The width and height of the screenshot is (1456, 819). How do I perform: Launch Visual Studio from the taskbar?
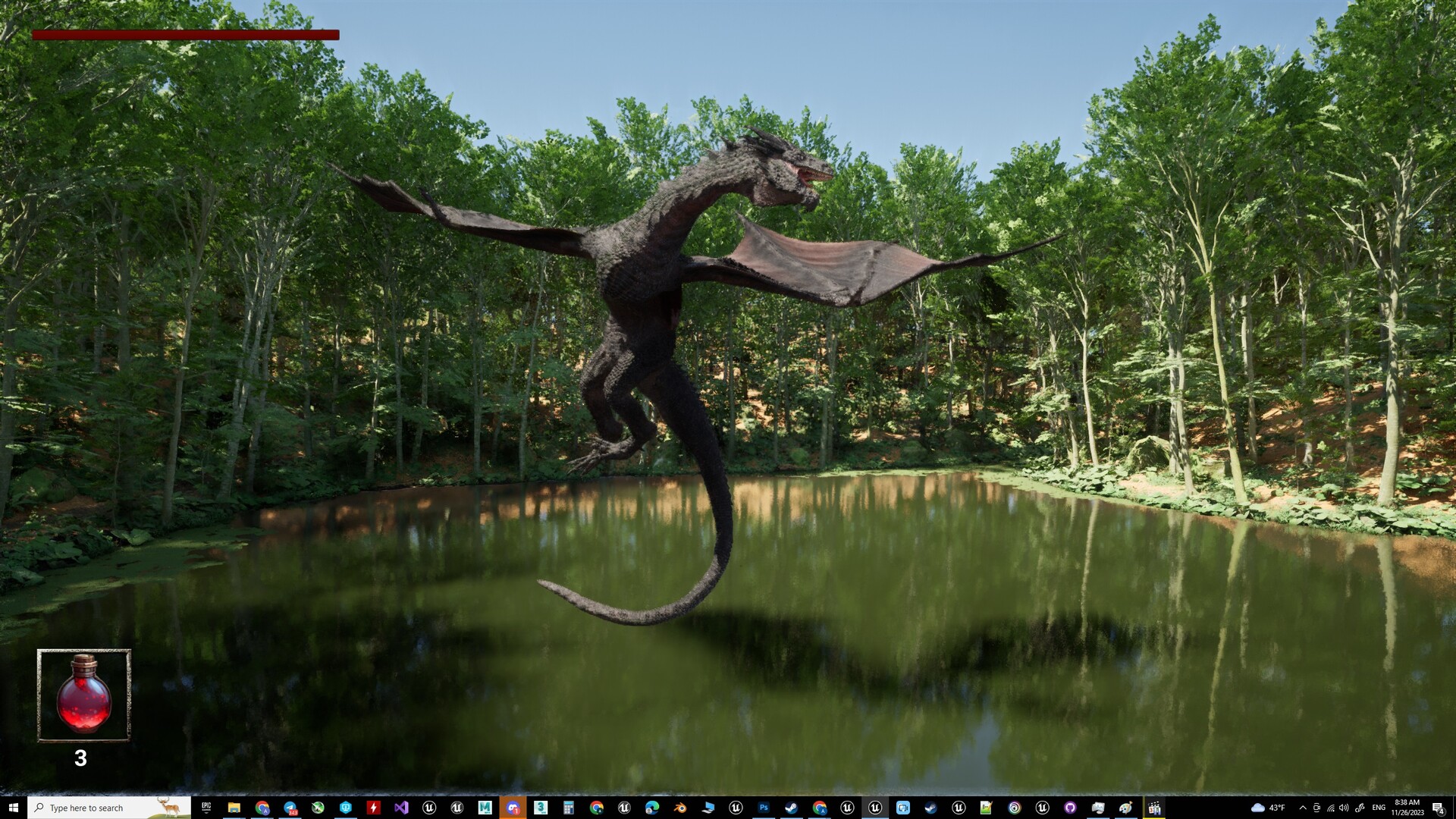[401, 806]
